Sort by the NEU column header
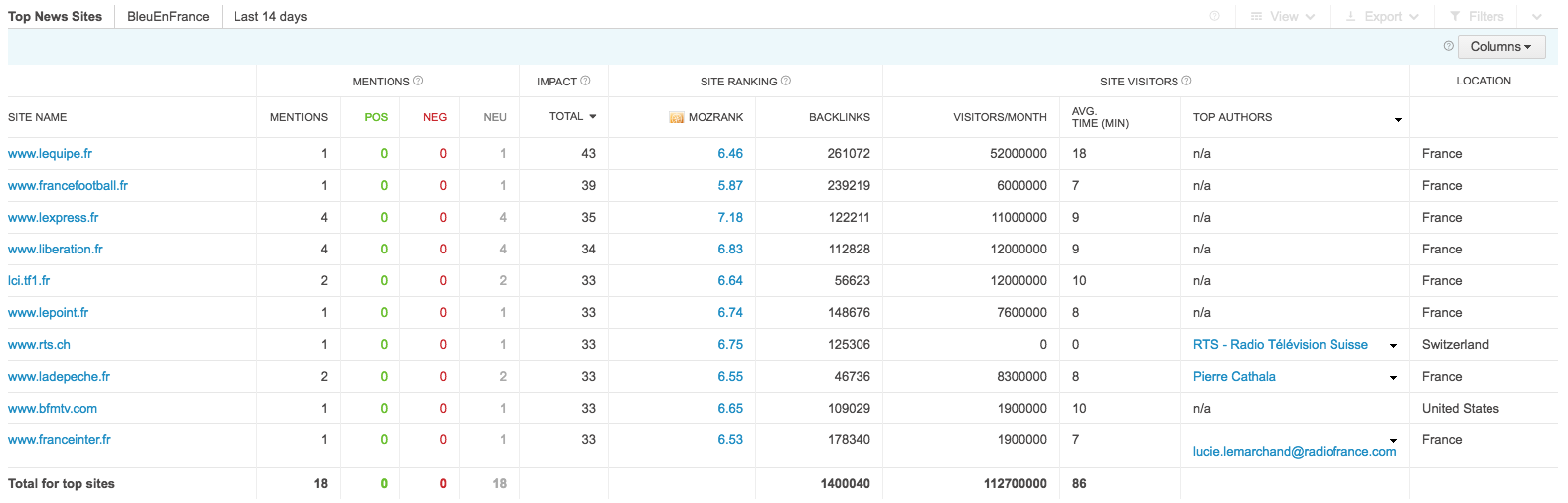Screen dimensions: 1568x503 point(495,117)
